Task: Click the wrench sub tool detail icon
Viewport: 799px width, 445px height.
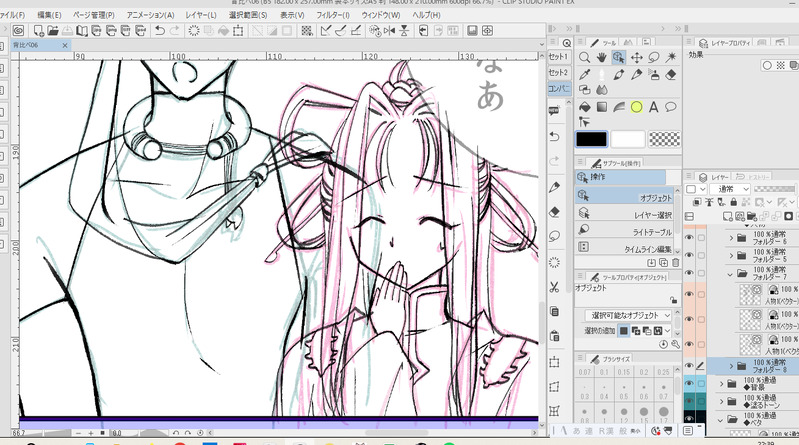Action: (x=675, y=345)
